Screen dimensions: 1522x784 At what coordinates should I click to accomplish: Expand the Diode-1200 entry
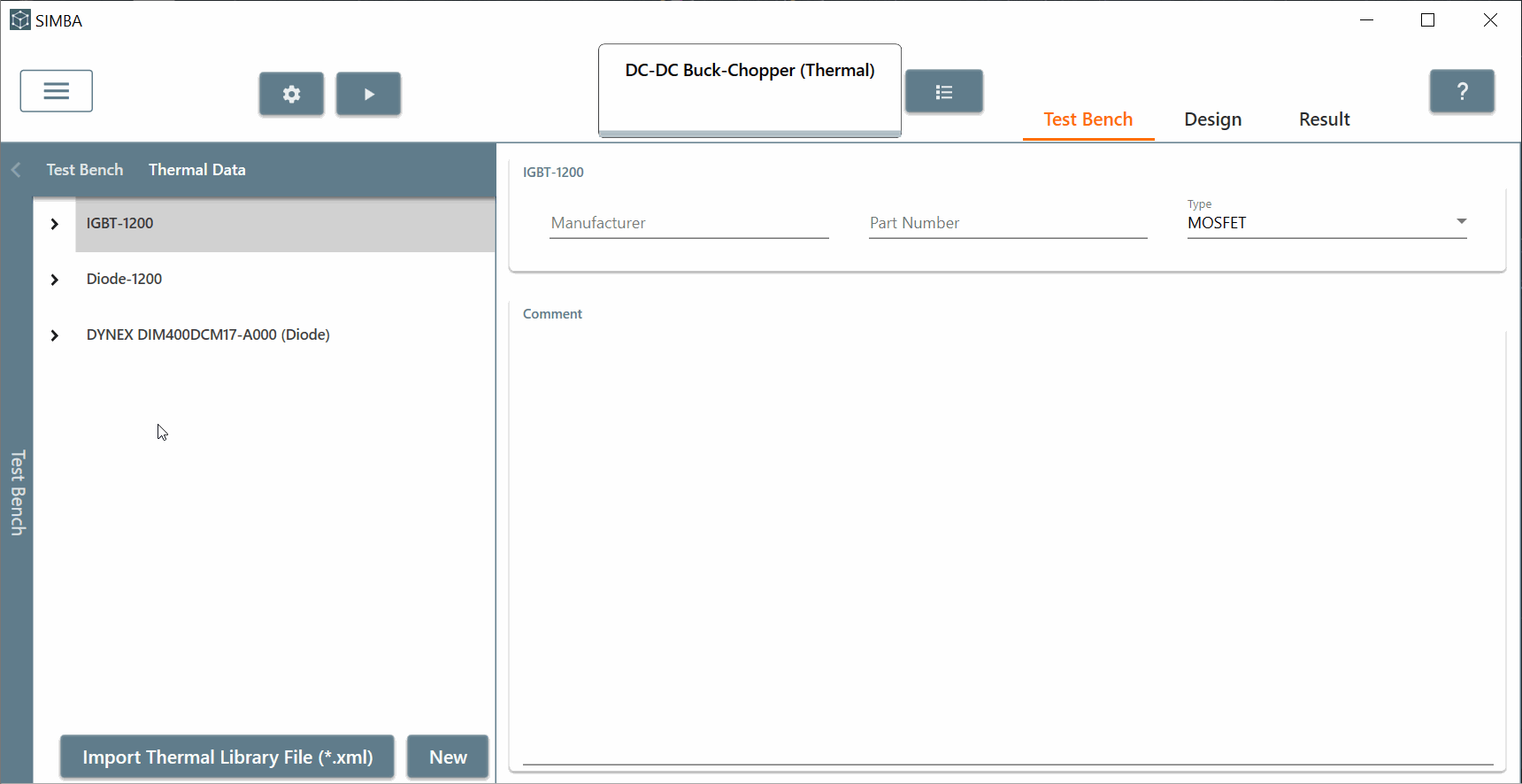(55, 280)
